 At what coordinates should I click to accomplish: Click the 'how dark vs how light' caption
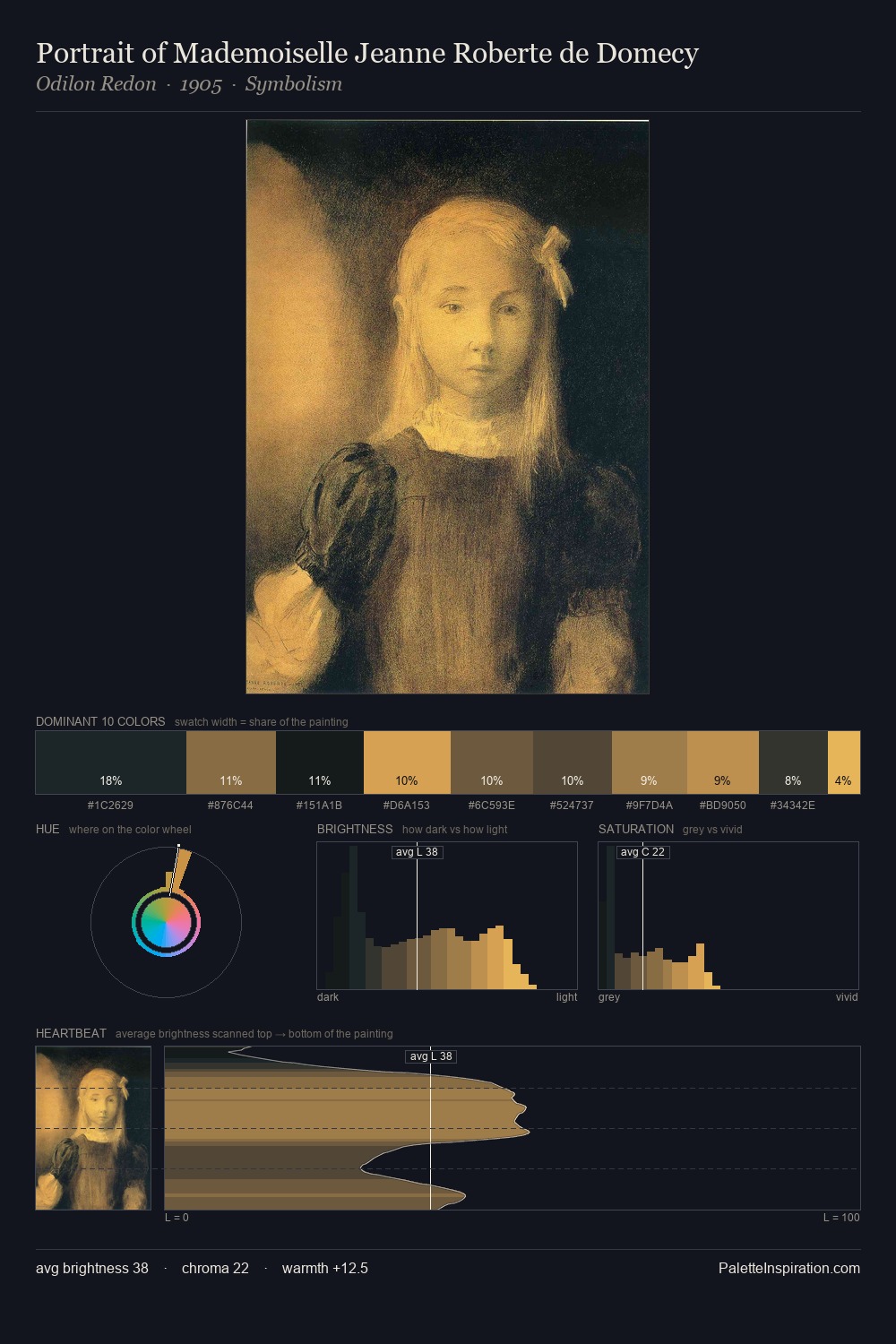[x=454, y=830]
